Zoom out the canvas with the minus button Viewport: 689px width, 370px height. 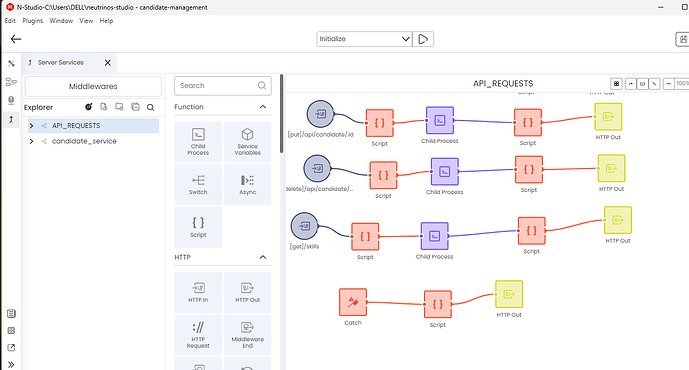(x=668, y=83)
